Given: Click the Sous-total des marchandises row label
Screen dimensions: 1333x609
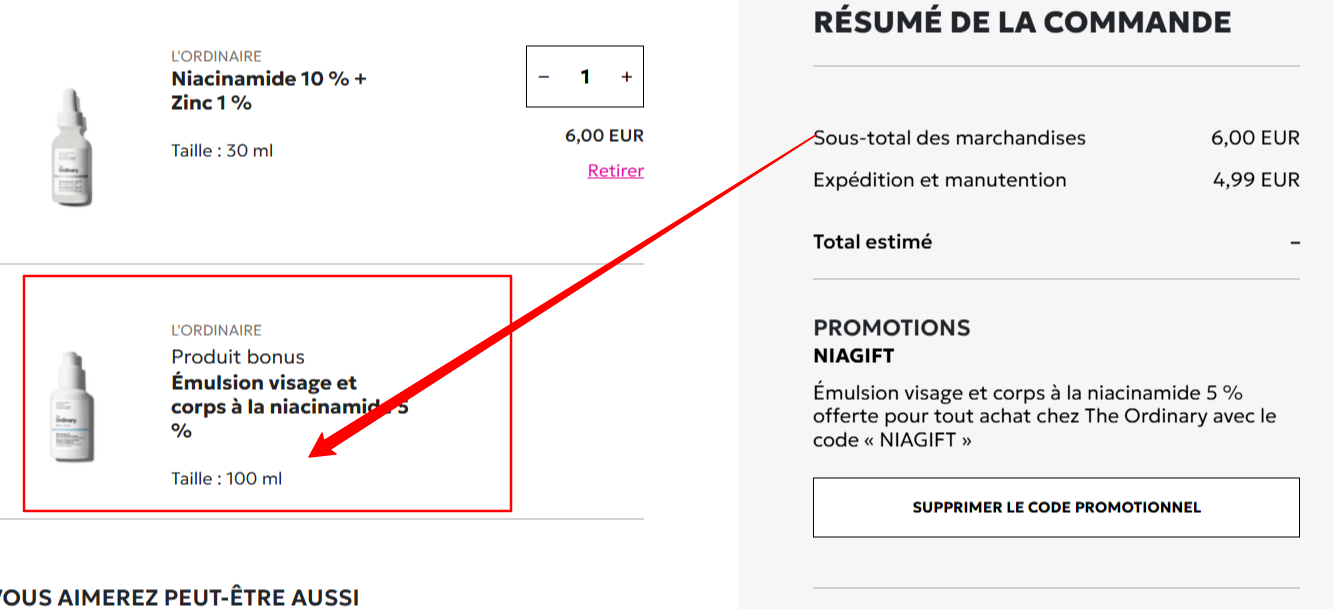Looking at the screenshot, I should tap(949, 138).
